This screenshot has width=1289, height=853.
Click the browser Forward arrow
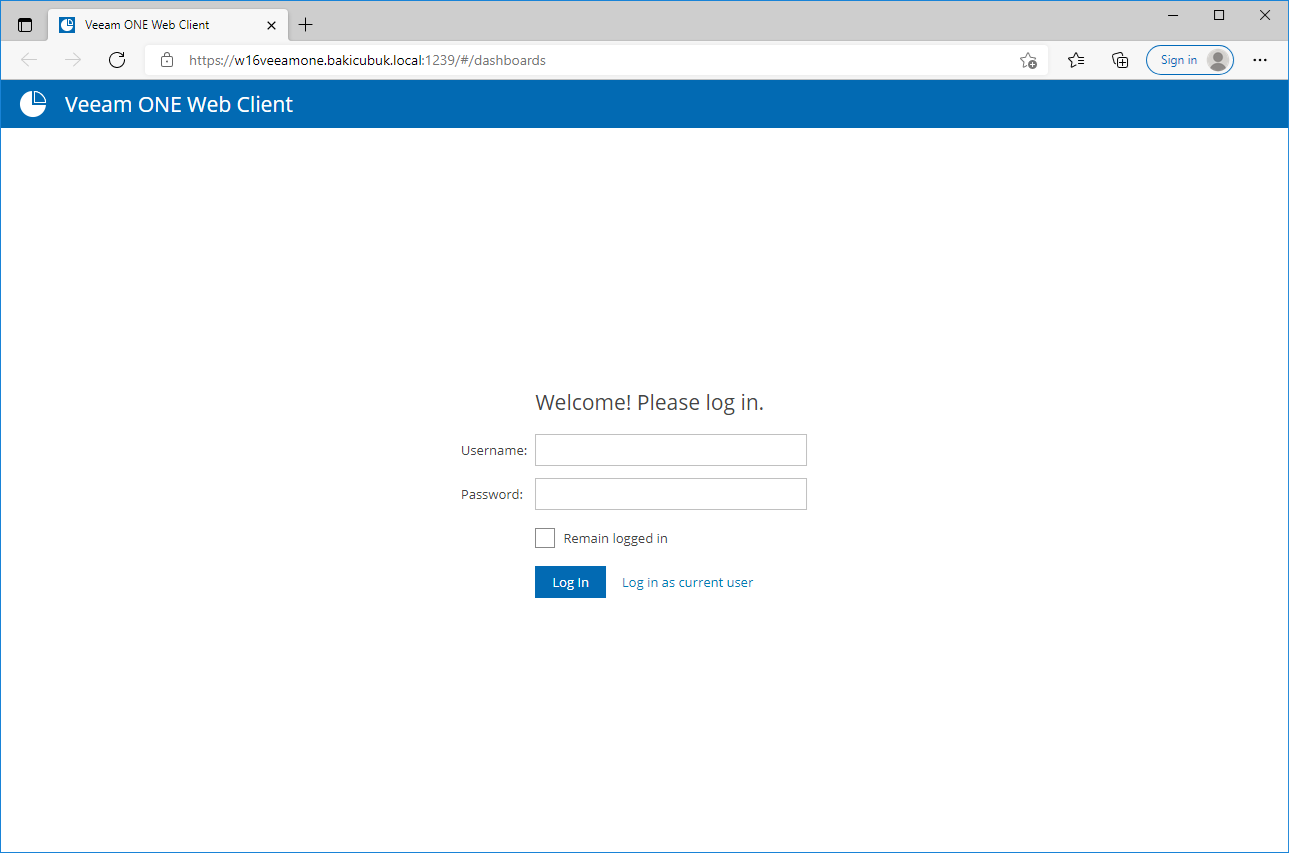[73, 60]
